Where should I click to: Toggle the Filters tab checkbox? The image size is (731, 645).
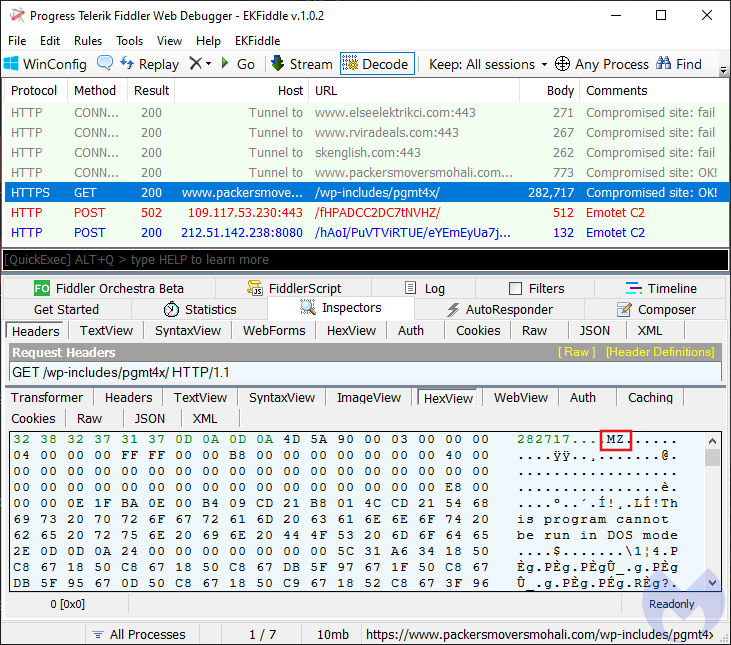(x=515, y=289)
